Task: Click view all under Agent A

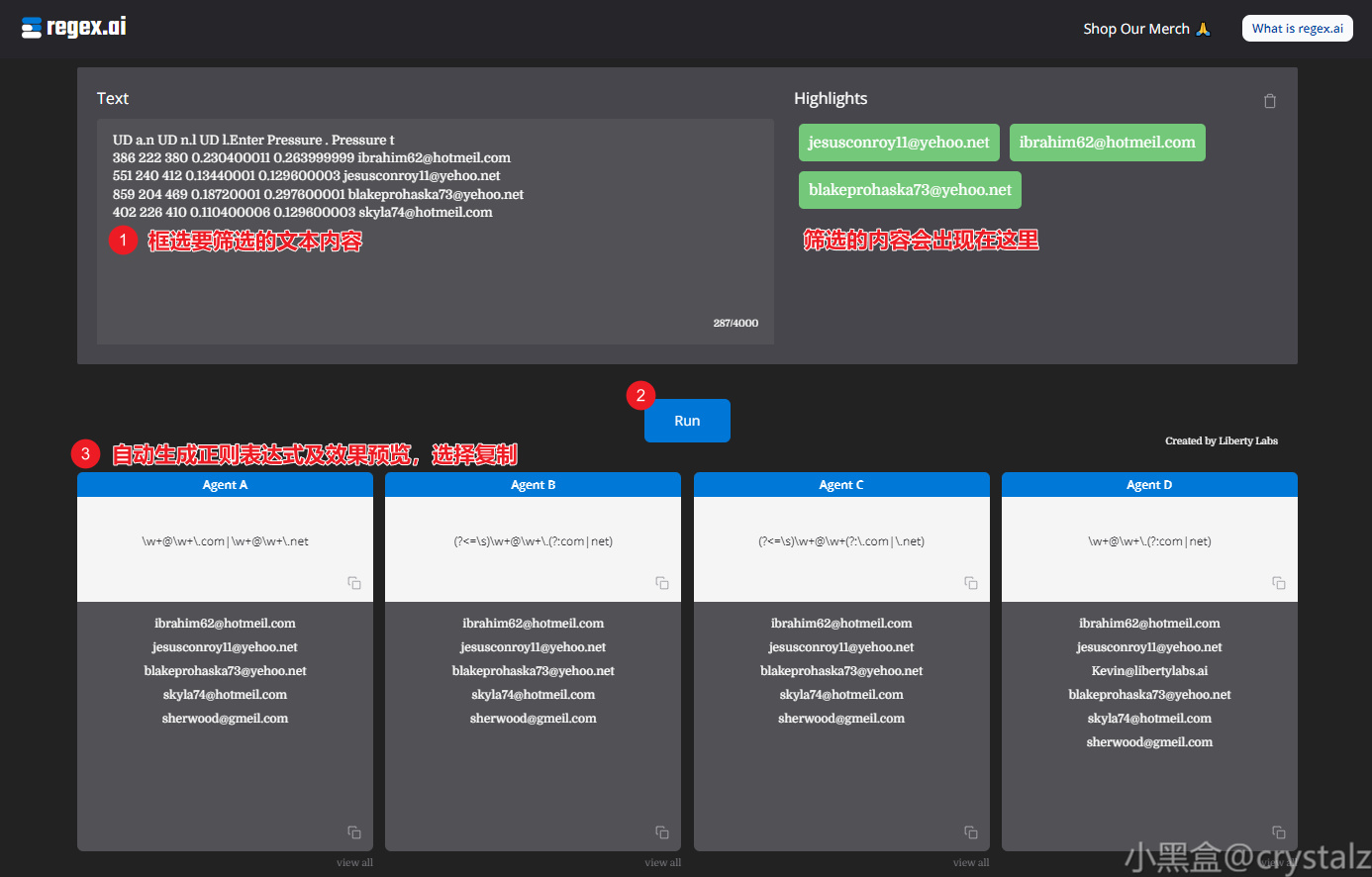Action: [354, 862]
